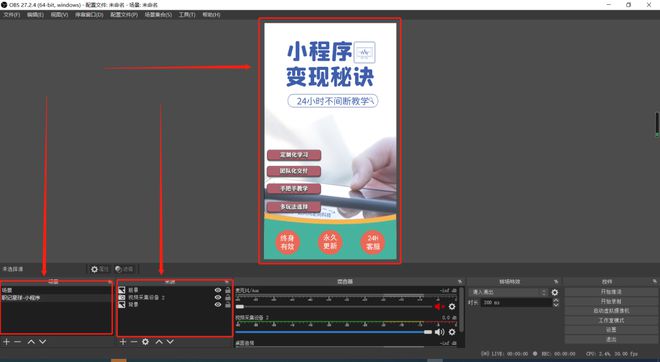Viewport: 660px width, 362px height.
Task: Select the 前景 source row
Action: (175, 290)
